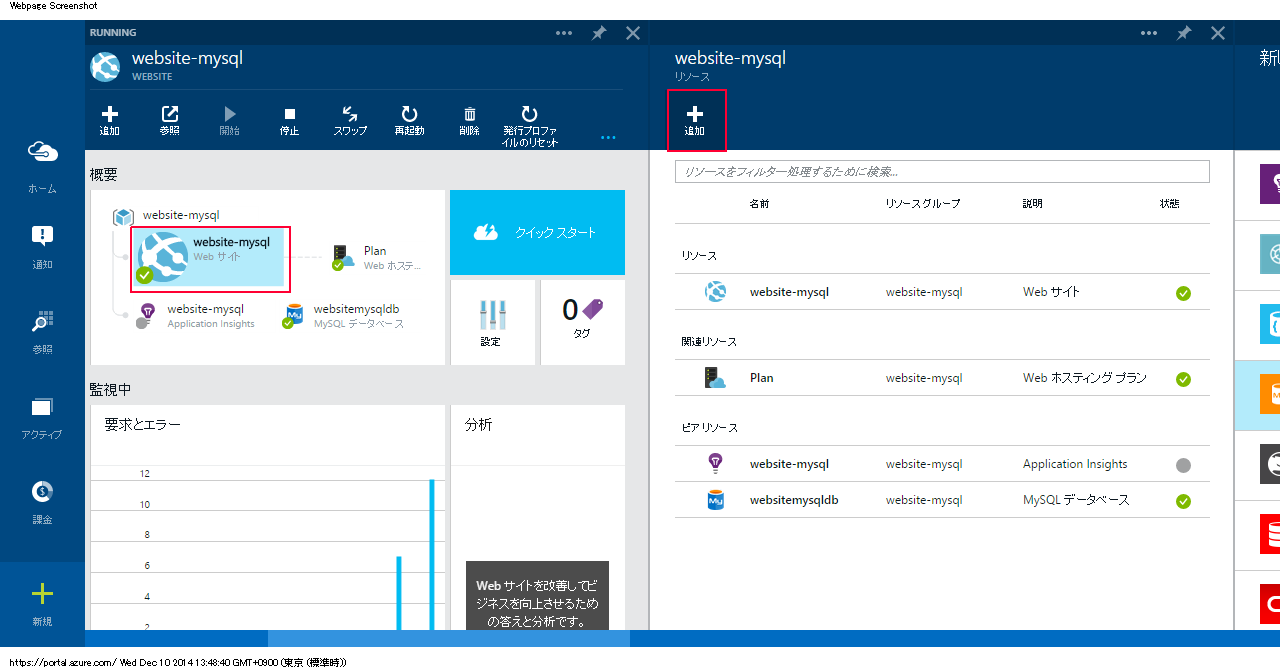
Task: Click 追加 in the website blade toolbar
Action: pos(110,121)
